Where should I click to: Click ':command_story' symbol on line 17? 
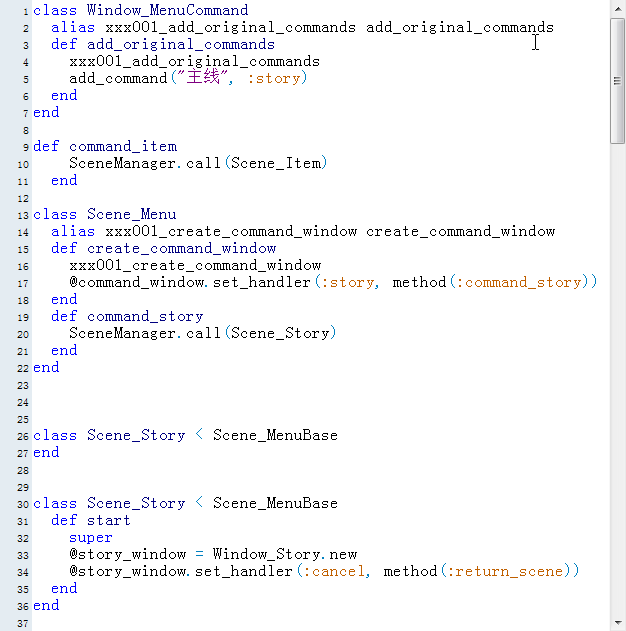[519, 283]
